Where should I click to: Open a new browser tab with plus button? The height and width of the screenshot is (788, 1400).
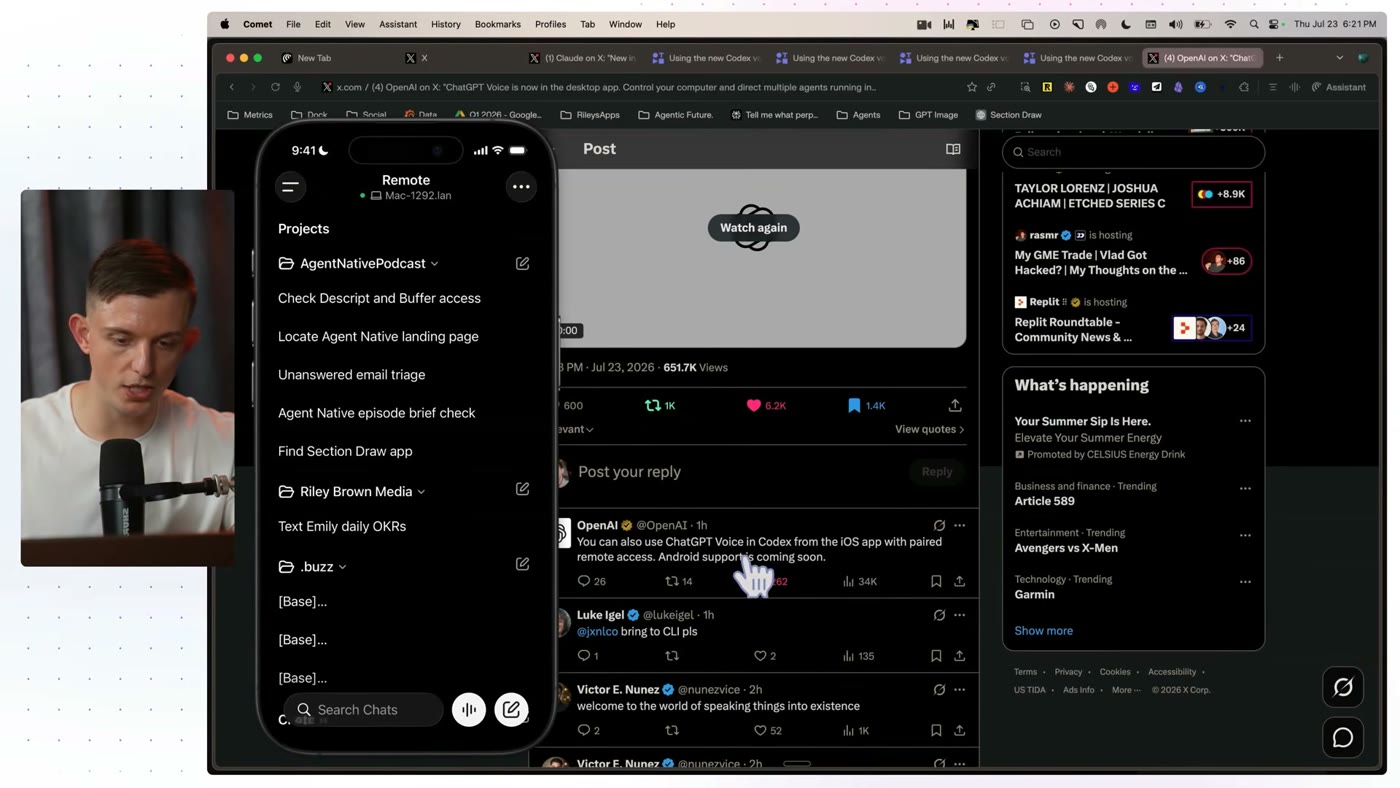(x=1279, y=58)
